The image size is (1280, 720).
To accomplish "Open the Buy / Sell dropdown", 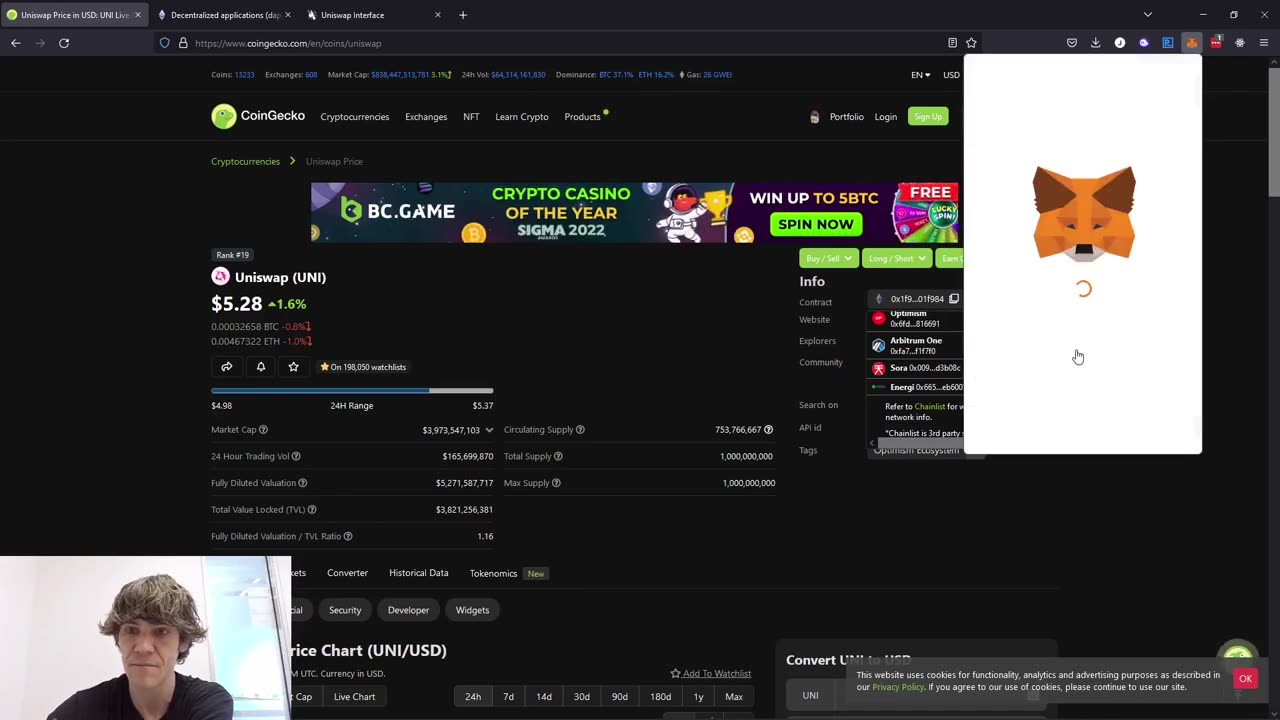I will tap(829, 258).
